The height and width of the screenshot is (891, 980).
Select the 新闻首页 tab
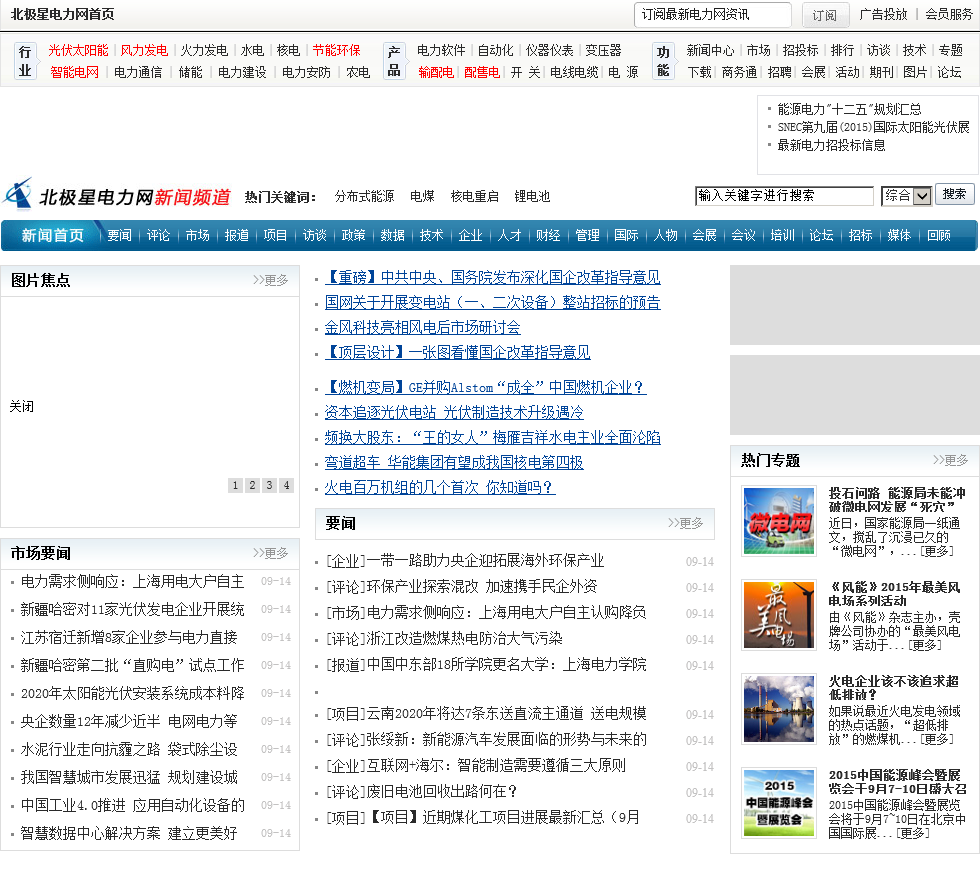pos(52,236)
